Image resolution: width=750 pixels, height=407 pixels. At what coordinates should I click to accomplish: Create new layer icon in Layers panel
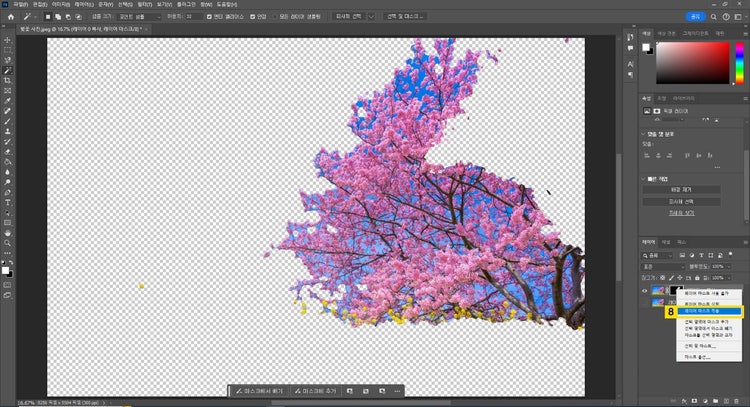pos(726,401)
